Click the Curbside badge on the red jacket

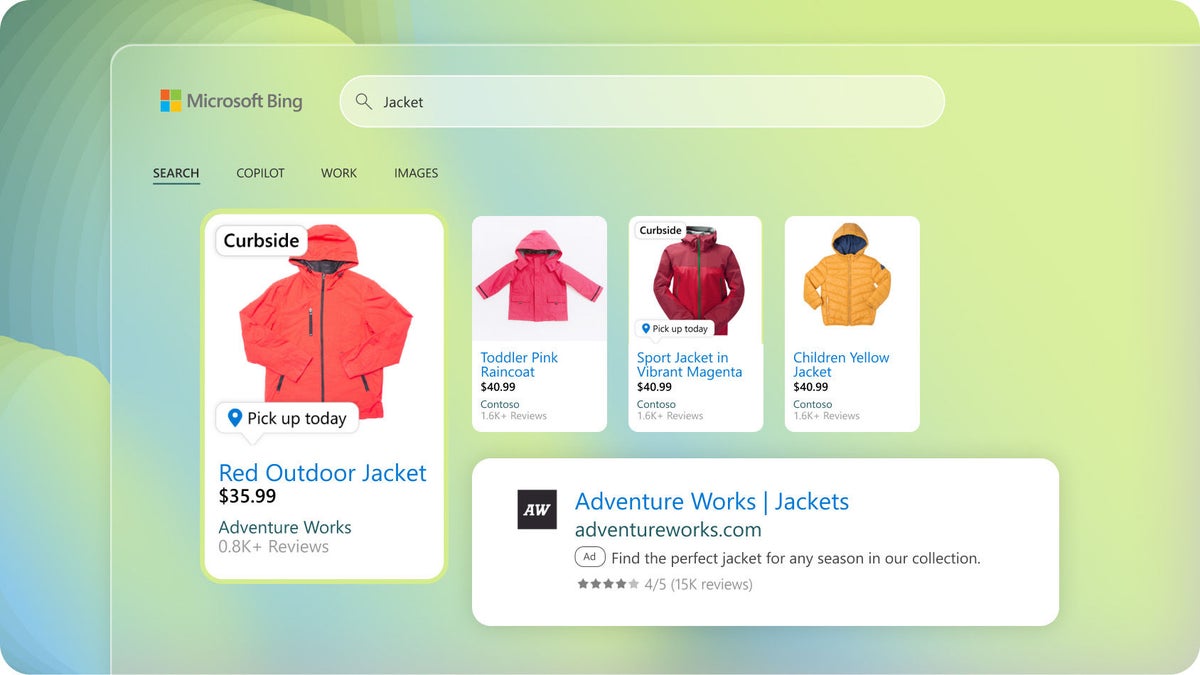(x=259, y=240)
